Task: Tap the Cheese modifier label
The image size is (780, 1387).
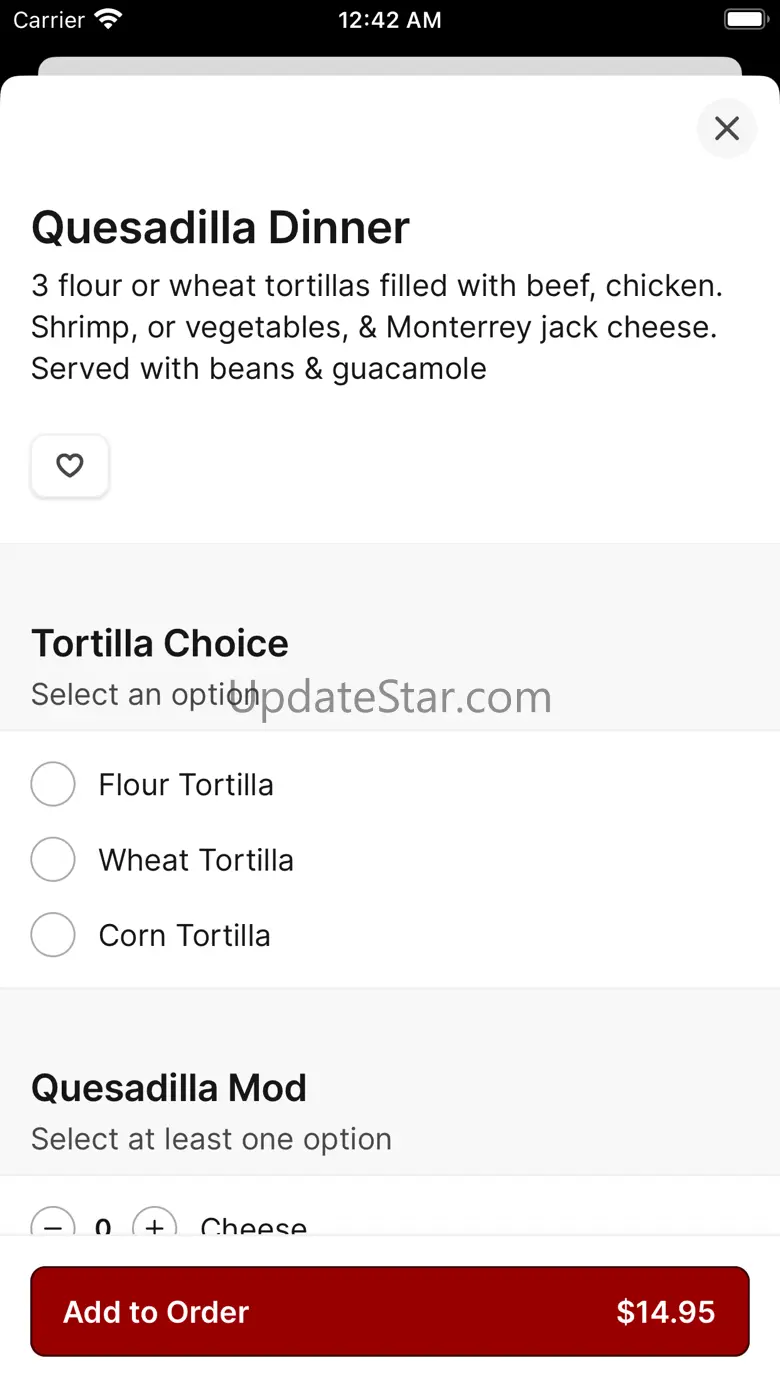Action: click(x=253, y=1225)
